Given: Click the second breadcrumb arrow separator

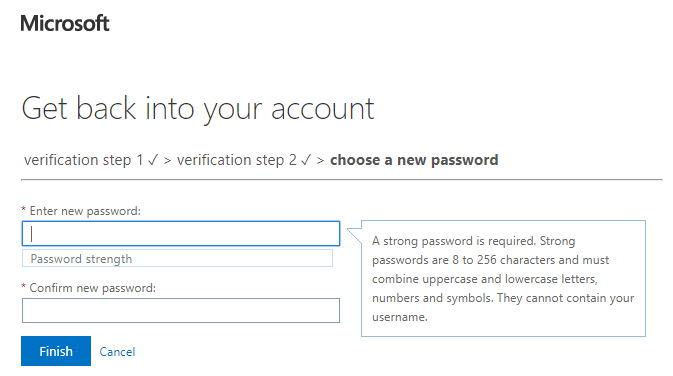Looking at the screenshot, I should (320, 161).
